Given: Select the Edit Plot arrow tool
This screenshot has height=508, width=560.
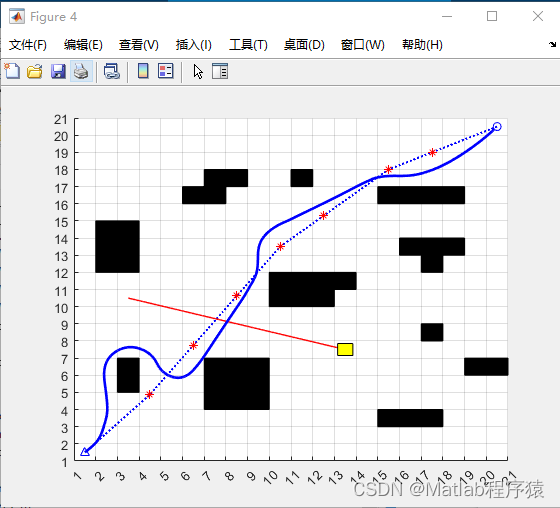Looking at the screenshot, I should point(198,71).
